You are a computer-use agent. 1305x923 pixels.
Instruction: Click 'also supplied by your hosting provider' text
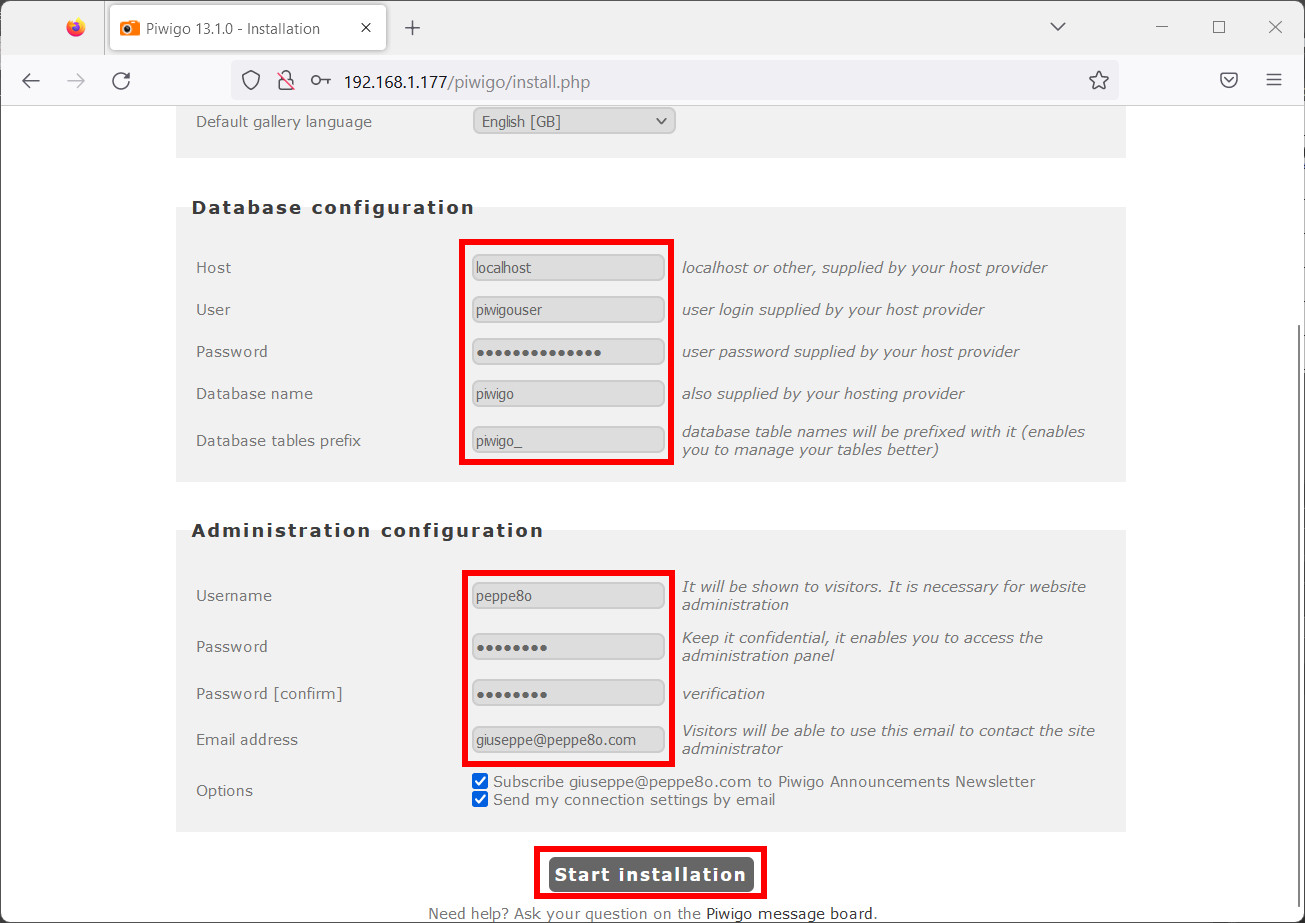[823, 394]
